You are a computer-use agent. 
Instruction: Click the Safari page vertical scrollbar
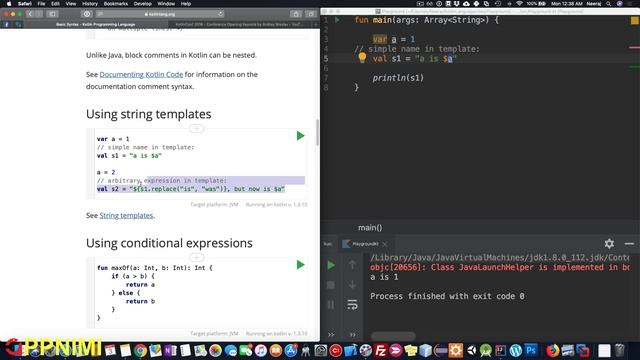point(317,133)
